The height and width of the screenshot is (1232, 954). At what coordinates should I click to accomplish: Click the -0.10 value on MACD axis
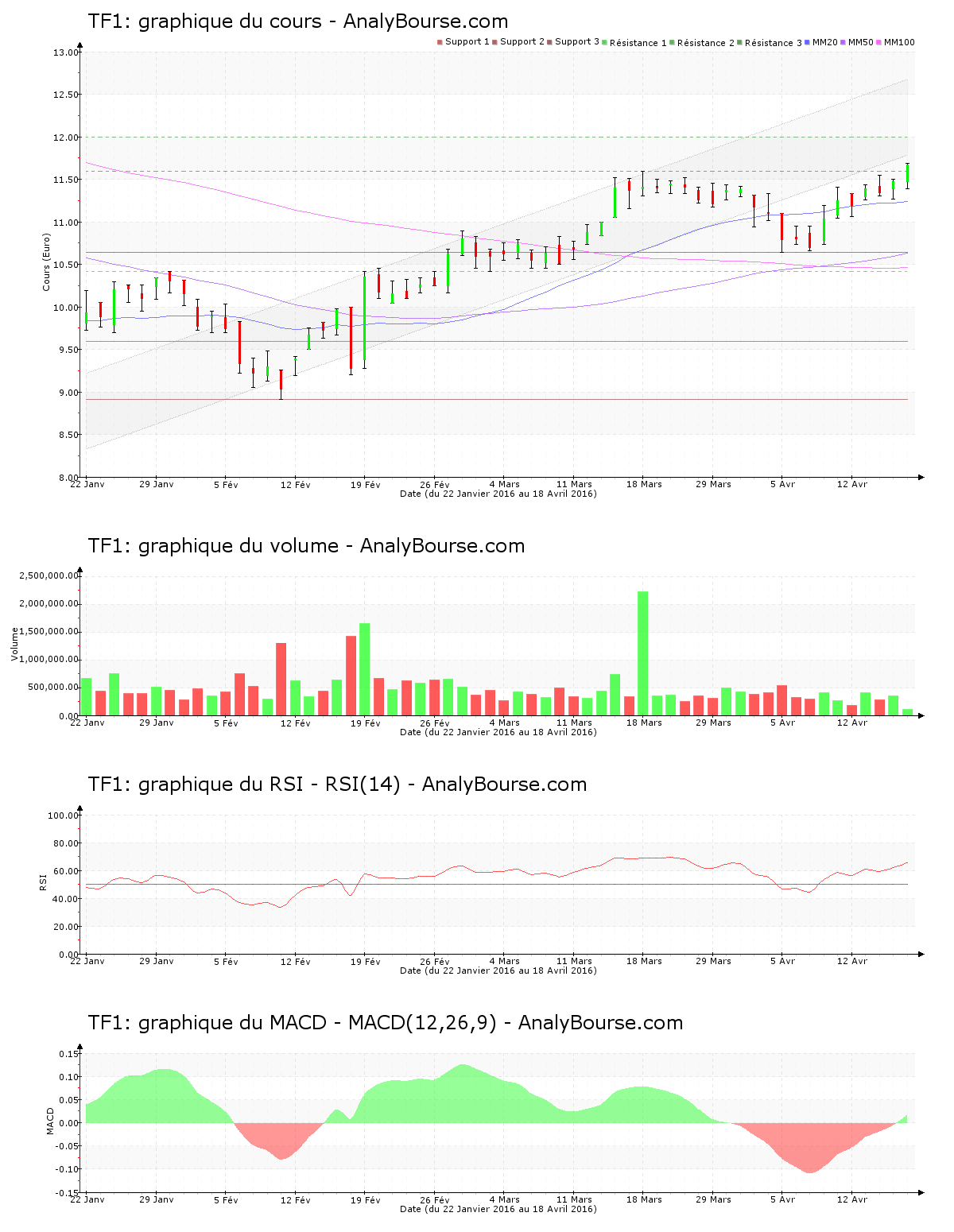(68, 1169)
